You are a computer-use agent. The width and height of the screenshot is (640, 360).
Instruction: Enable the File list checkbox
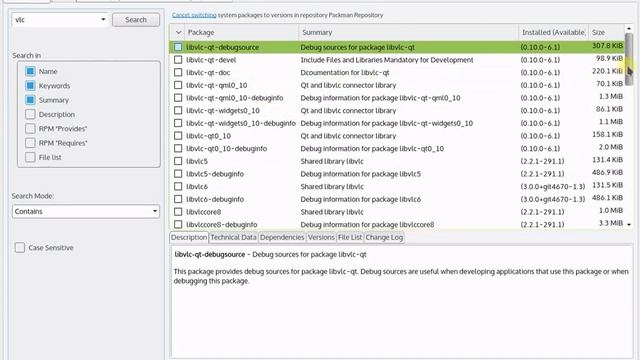click(30, 157)
